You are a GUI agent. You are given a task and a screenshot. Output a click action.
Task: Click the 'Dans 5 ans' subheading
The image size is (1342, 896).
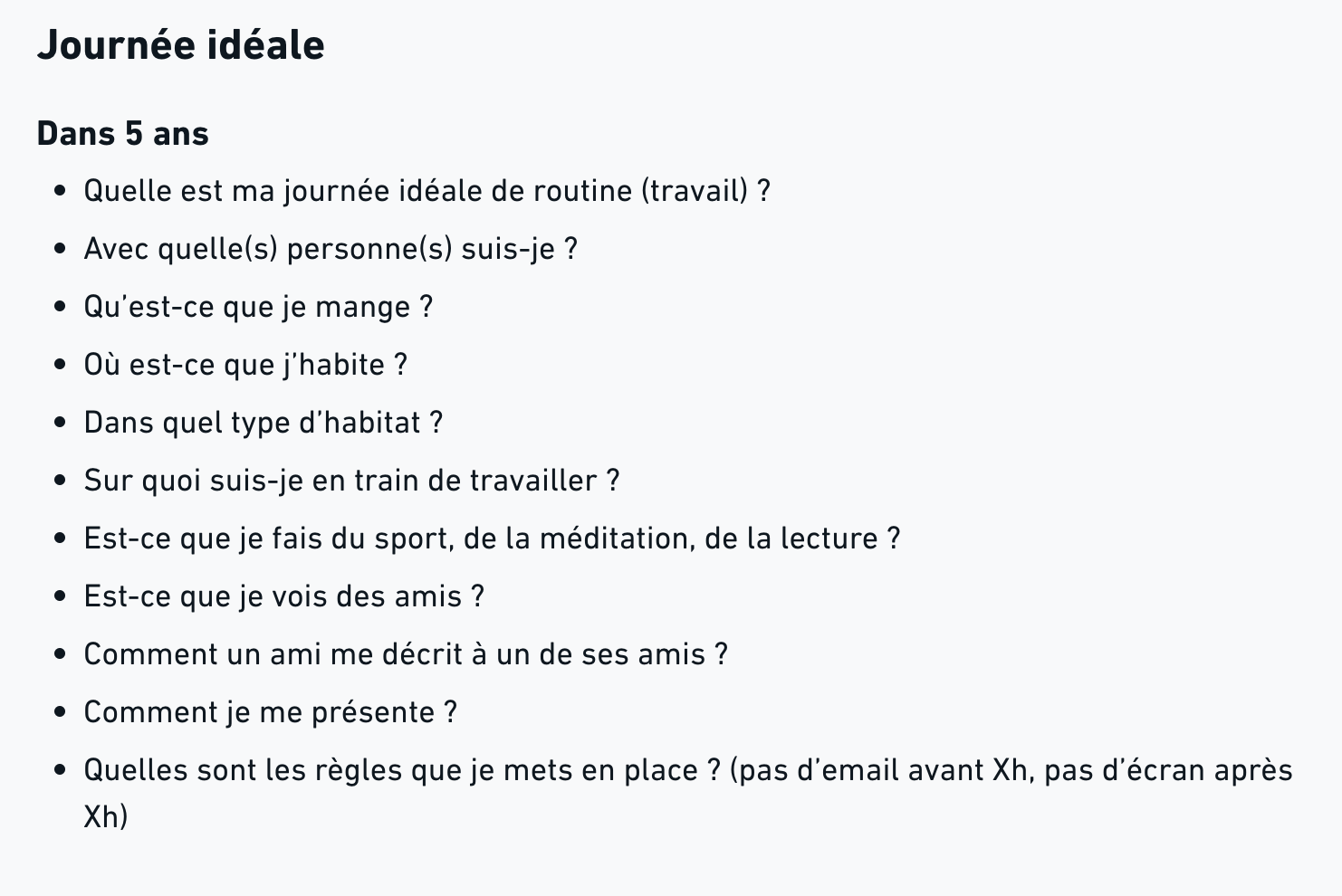click(x=123, y=133)
